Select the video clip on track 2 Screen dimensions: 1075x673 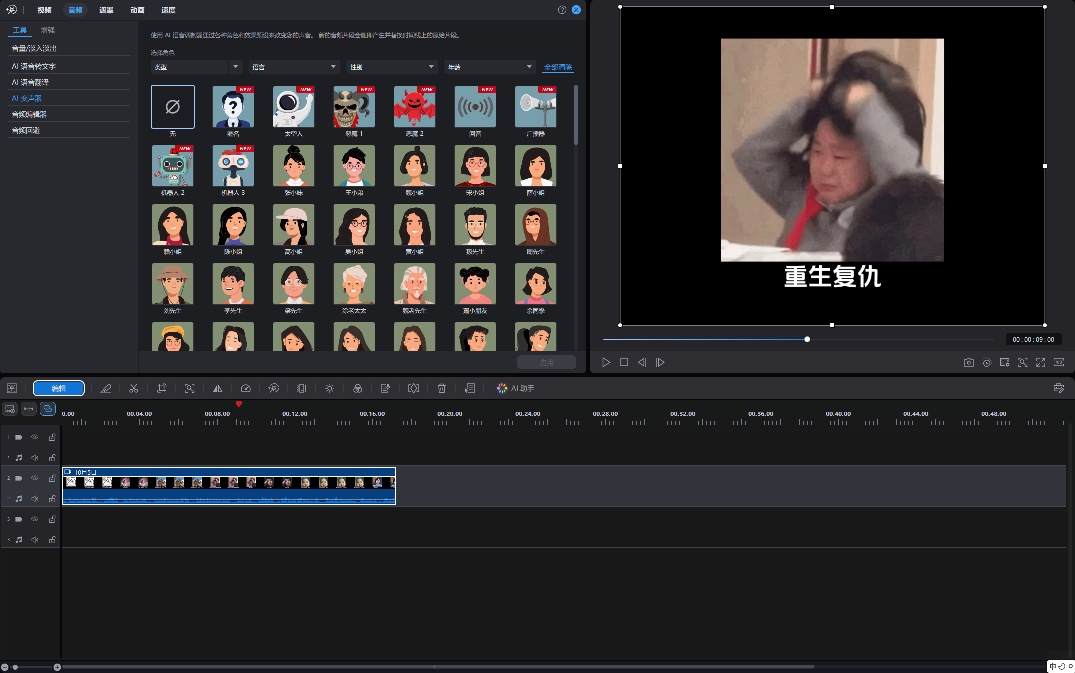(229, 486)
